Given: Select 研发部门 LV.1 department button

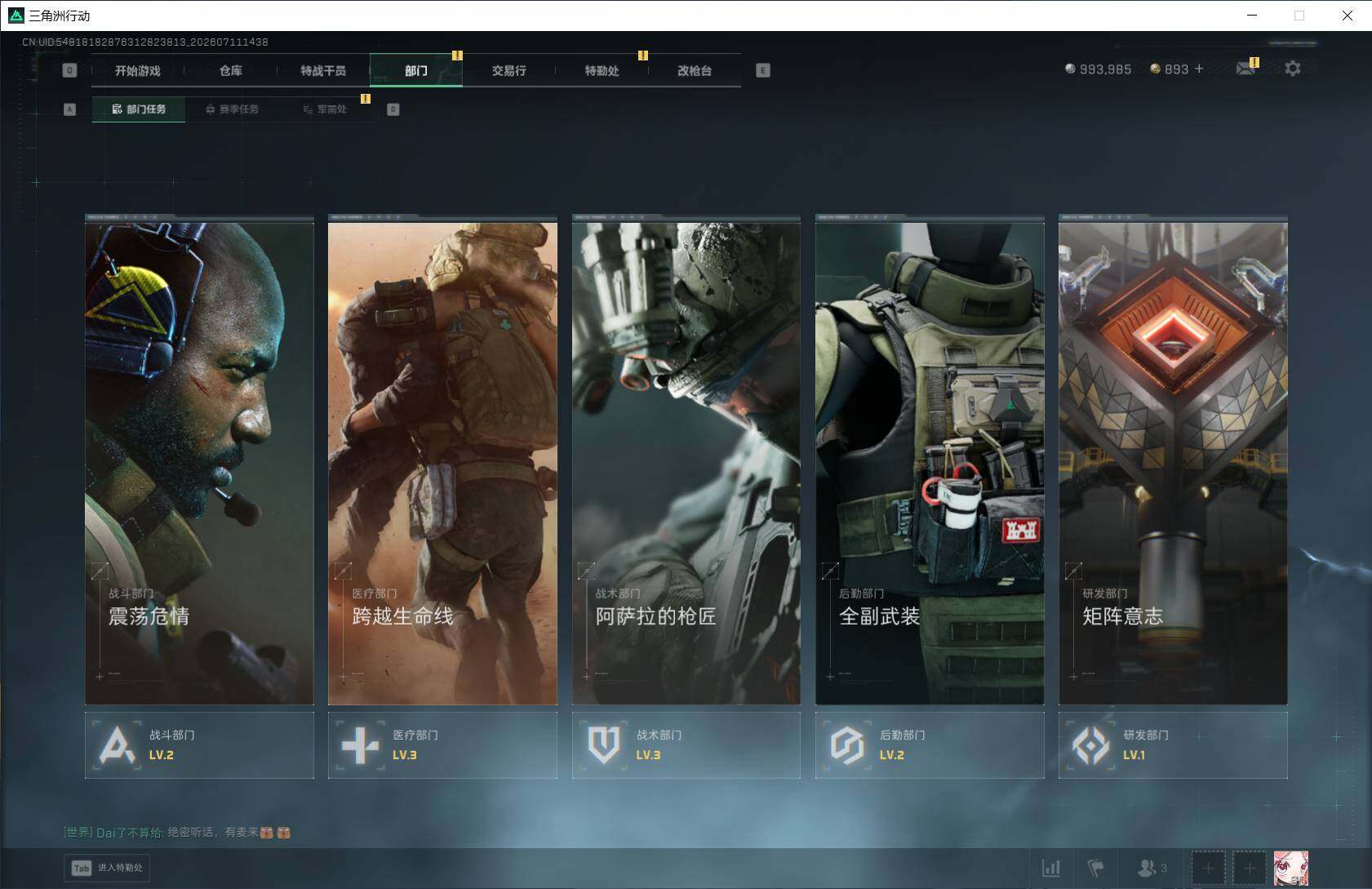Looking at the screenshot, I should (1173, 745).
